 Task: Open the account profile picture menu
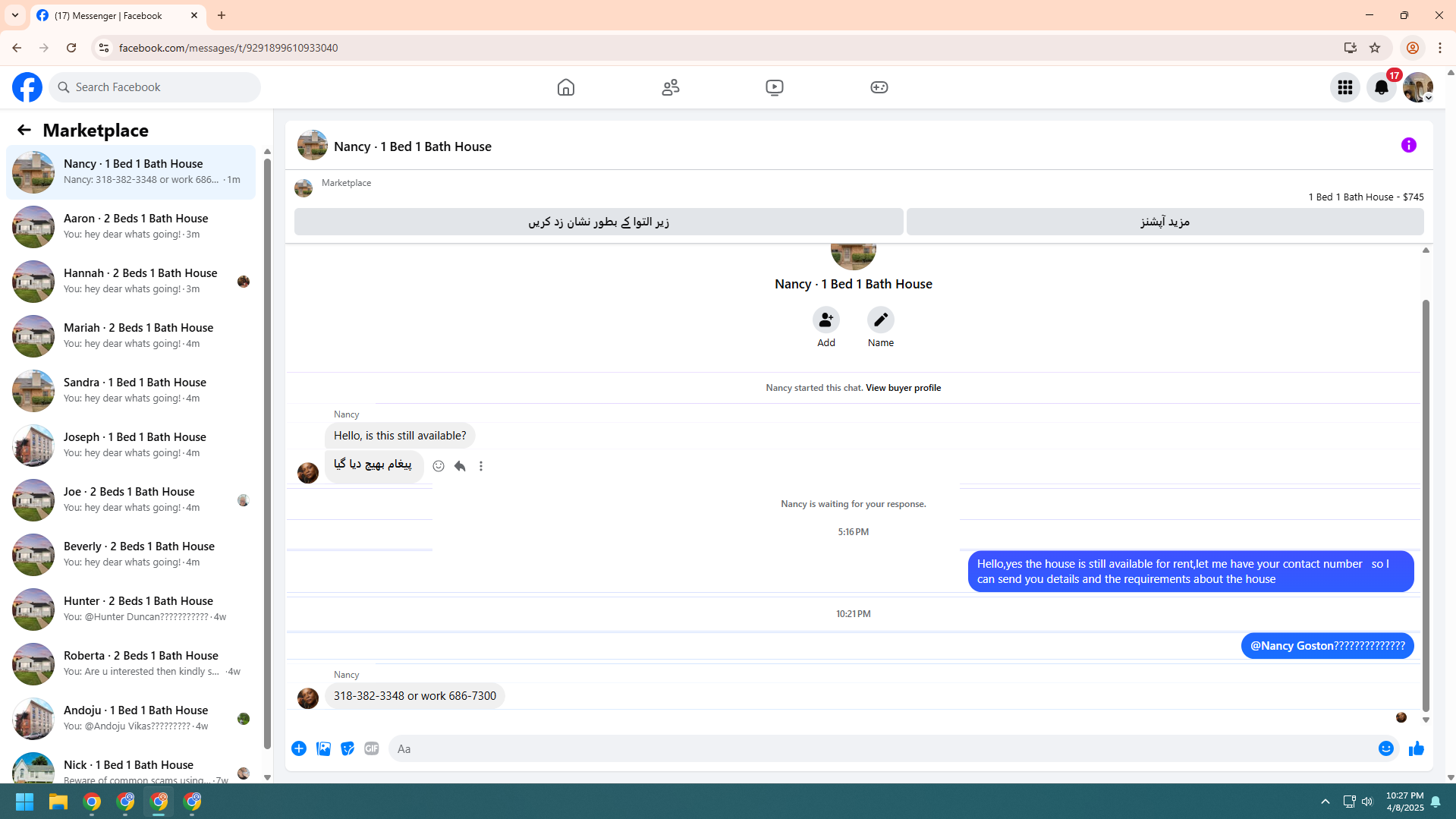pos(1418,87)
